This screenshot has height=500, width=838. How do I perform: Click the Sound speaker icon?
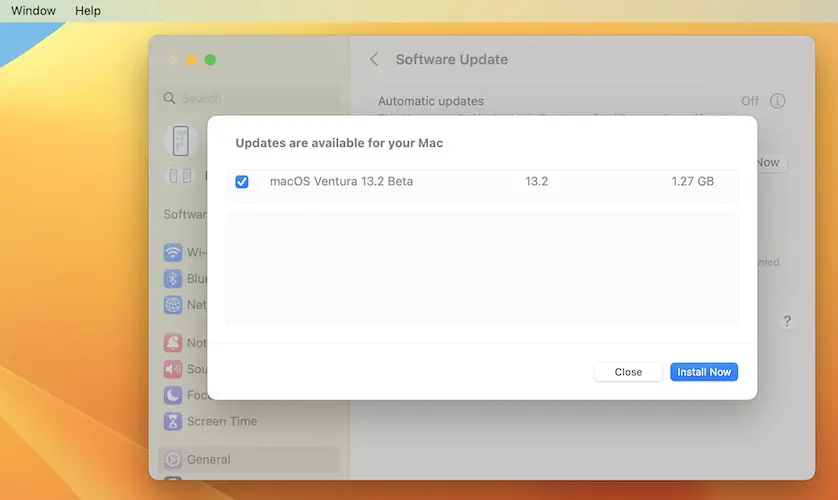pyautogui.click(x=173, y=369)
